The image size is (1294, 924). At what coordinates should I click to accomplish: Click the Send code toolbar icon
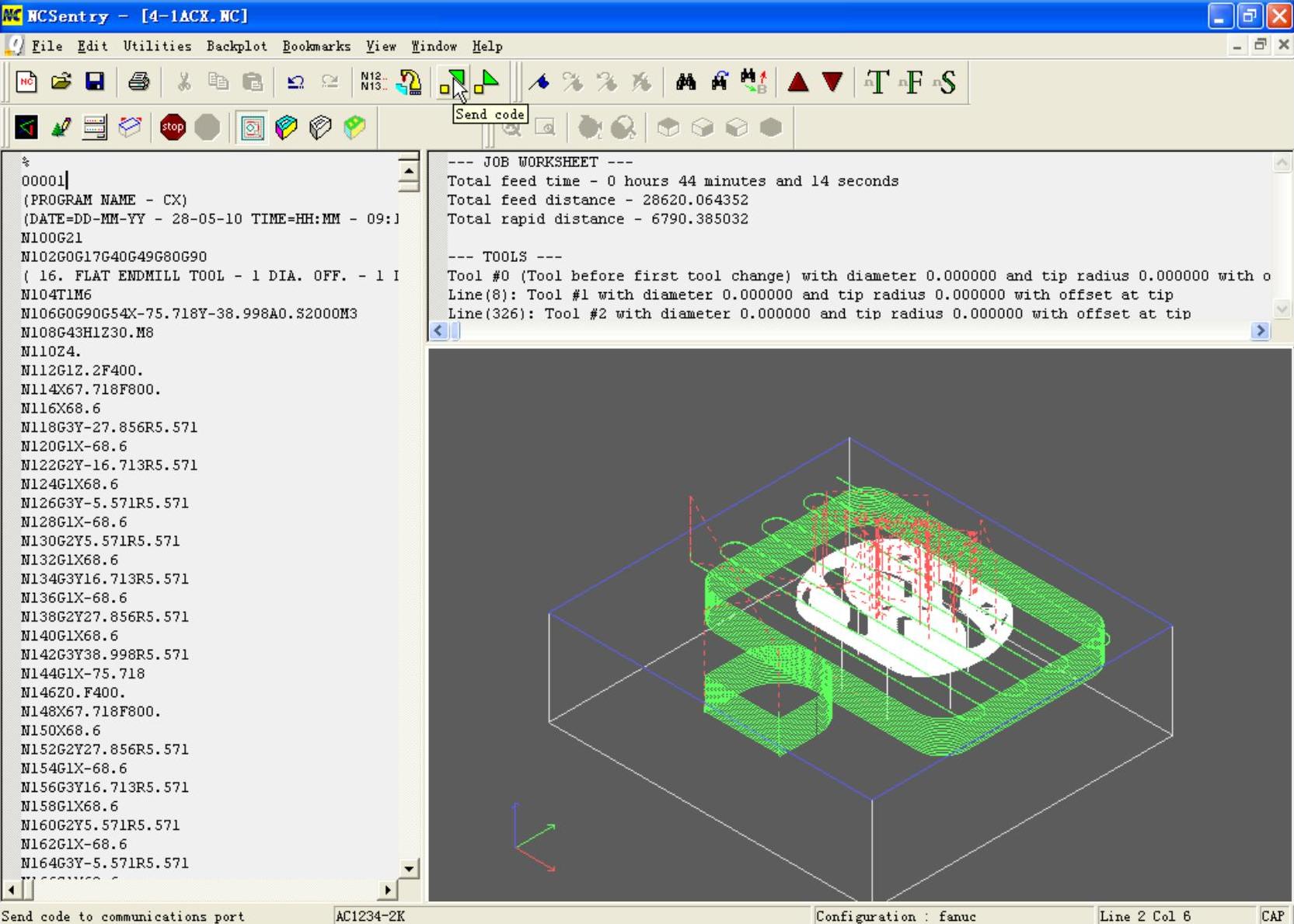click(452, 82)
